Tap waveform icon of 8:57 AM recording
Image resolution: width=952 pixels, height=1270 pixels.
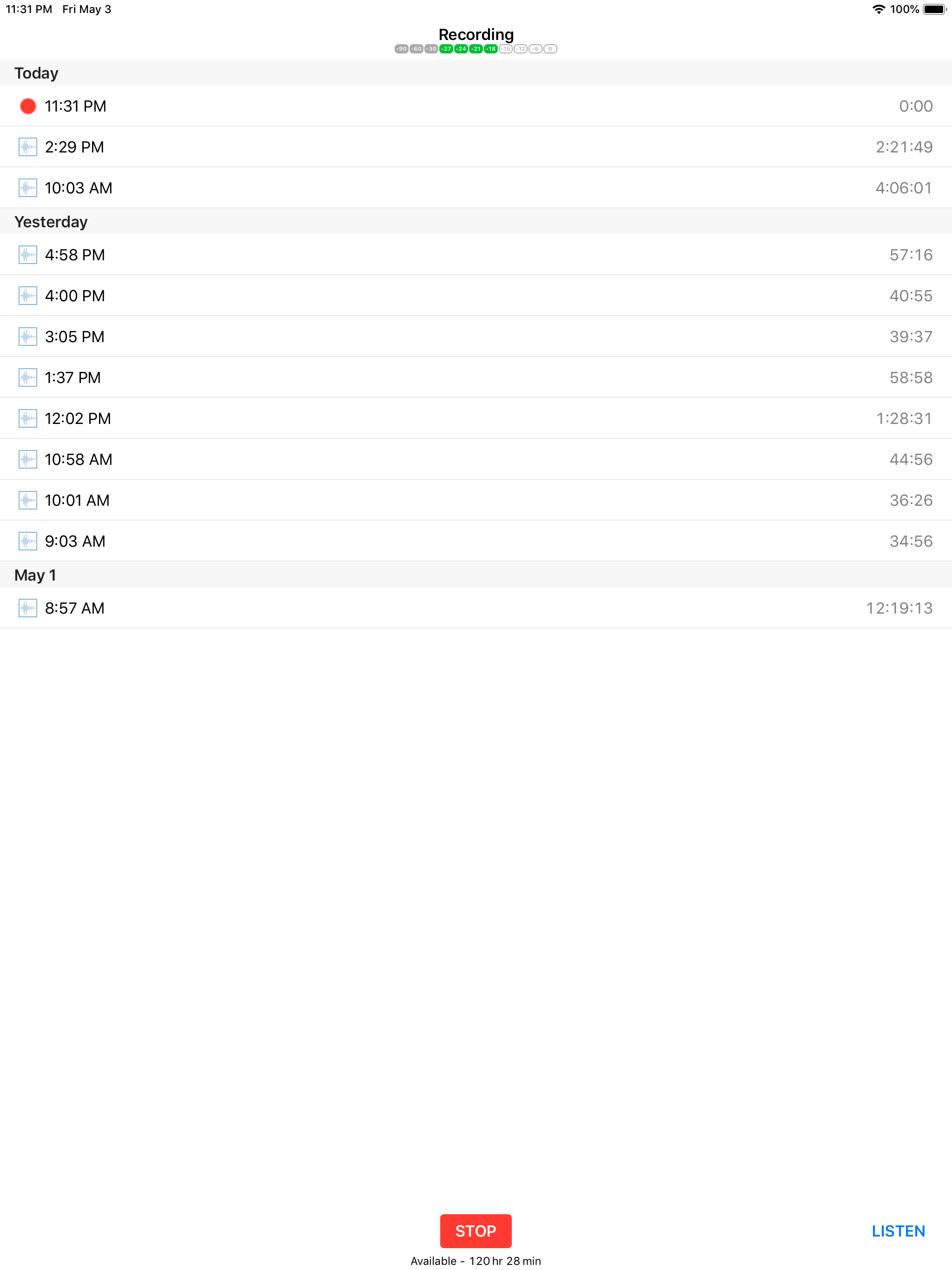pyautogui.click(x=27, y=608)
